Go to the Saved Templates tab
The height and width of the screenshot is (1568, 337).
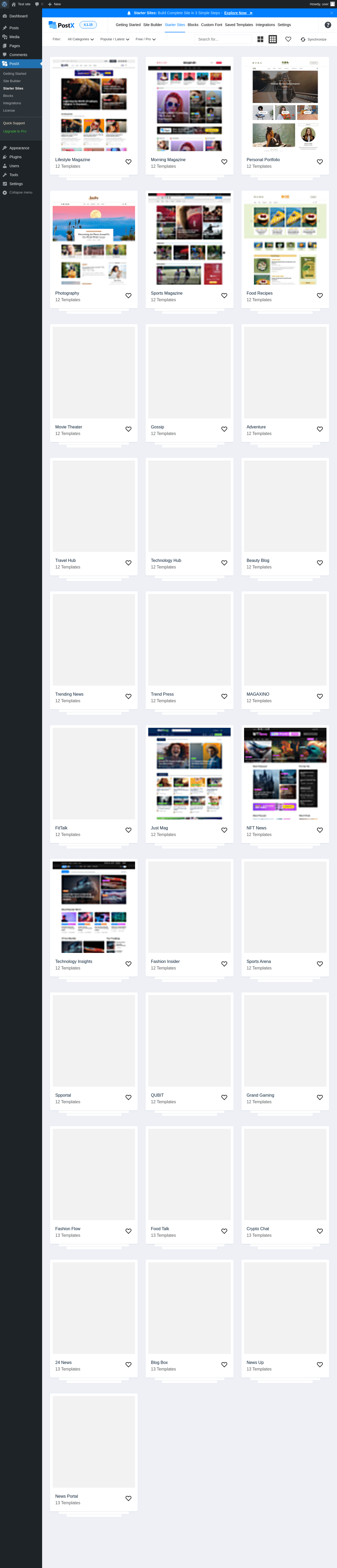239,25
